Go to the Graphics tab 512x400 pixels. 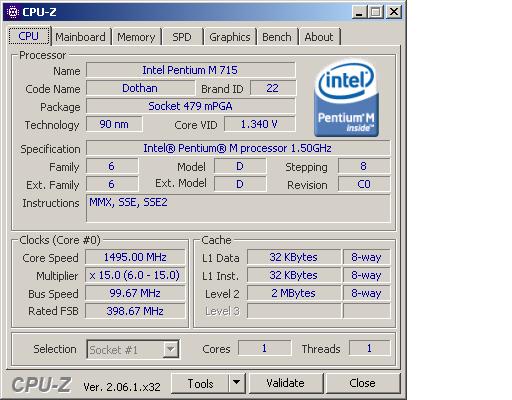pos(230,37)
